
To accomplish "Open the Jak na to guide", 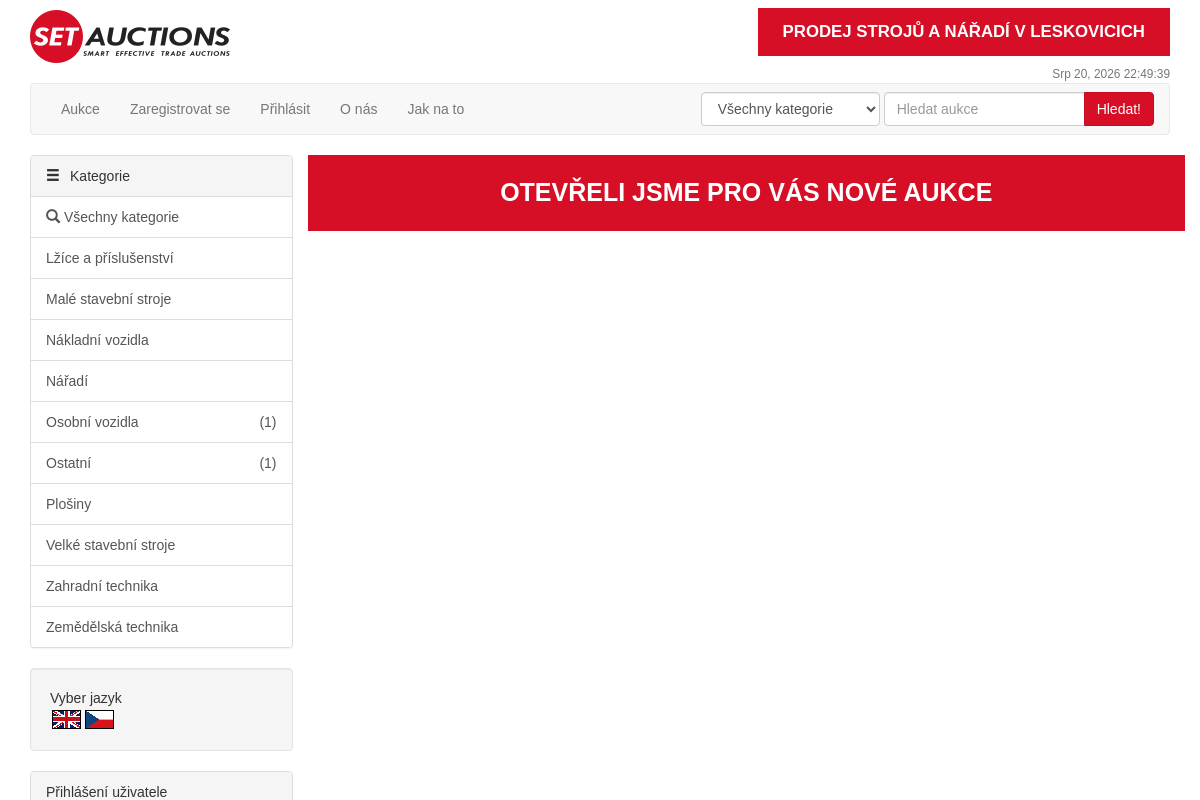I will point(436,109).
